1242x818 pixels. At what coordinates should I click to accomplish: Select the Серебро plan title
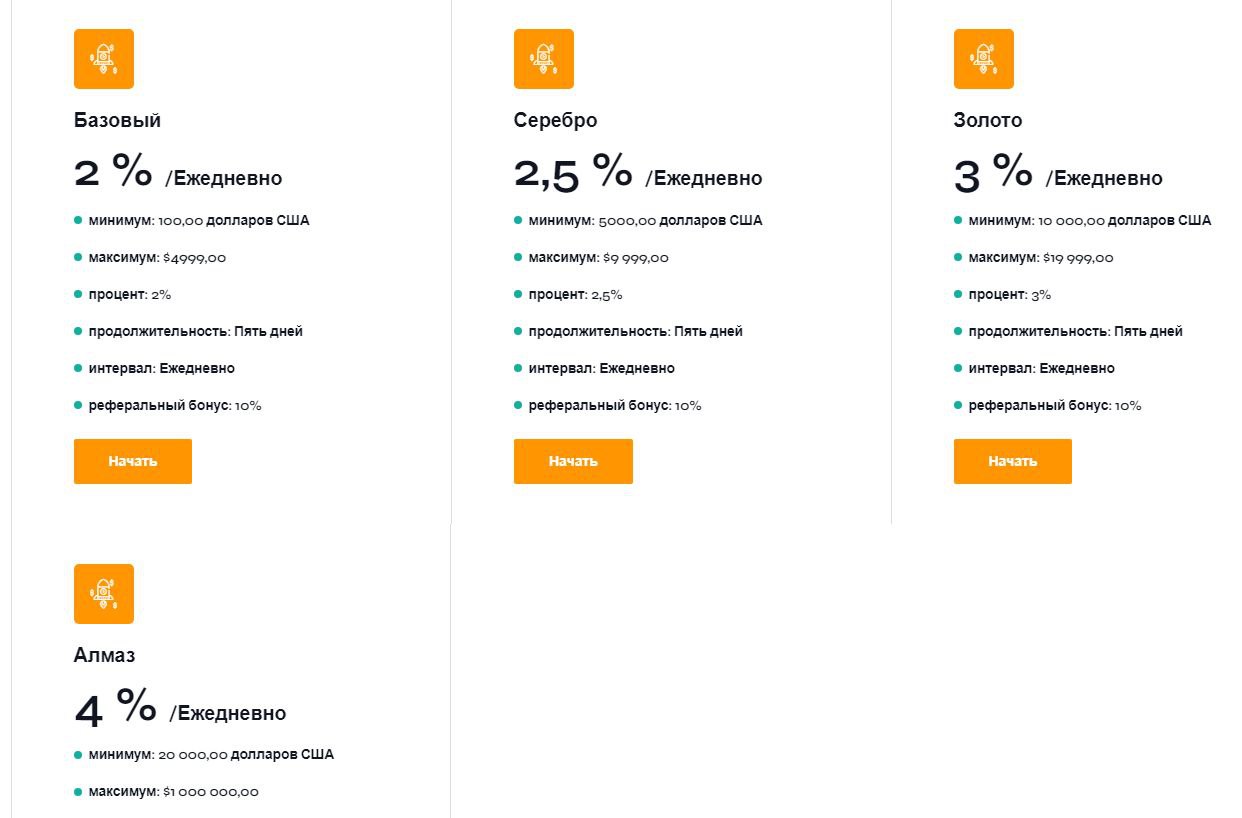pyautogui.click(x=555, y=120)
